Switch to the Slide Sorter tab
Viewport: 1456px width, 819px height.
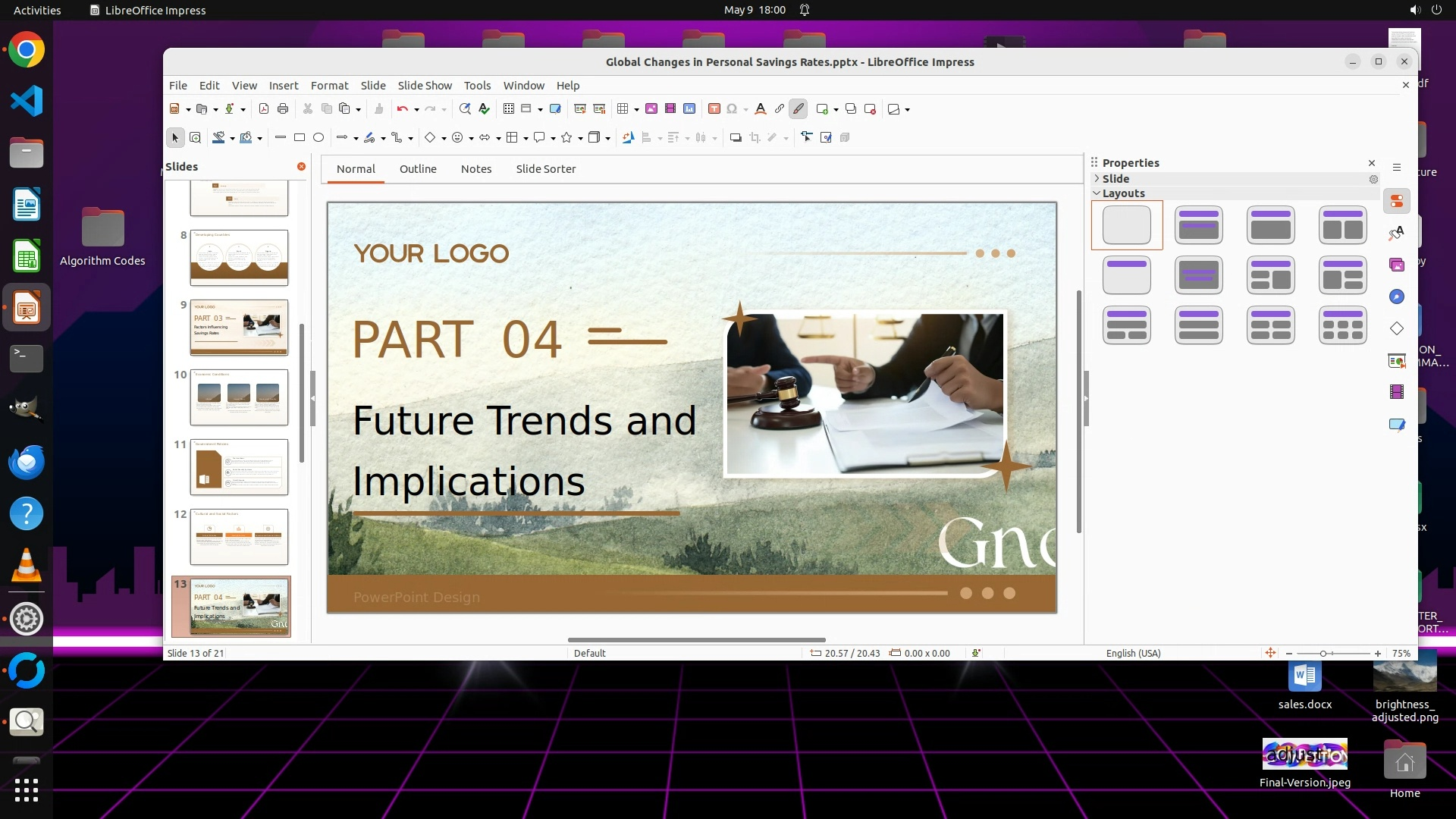[x=545, y=169]
